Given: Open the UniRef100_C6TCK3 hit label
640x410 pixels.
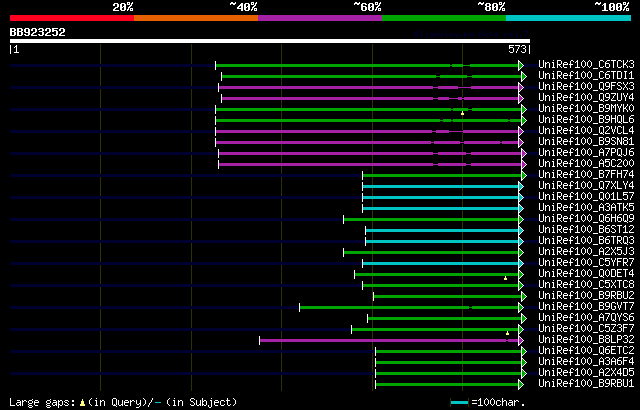Looking at the screenshot, I should 586,64.
